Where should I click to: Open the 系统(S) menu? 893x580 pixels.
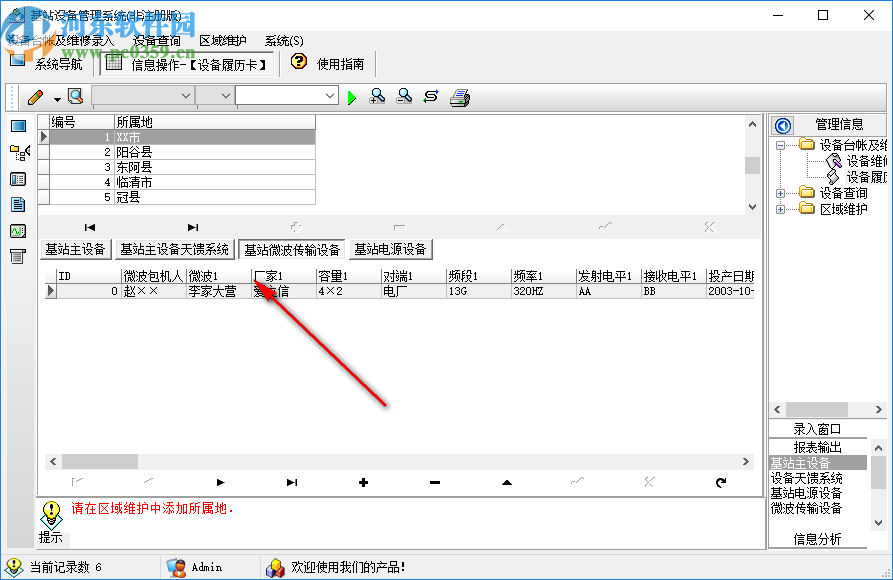click(x=282, y=40)
